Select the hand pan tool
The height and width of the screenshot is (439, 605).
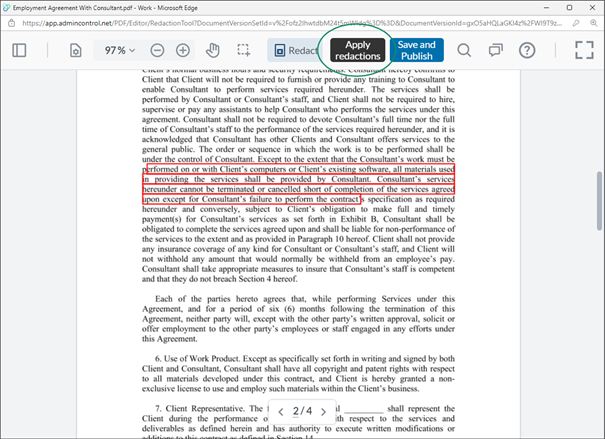212,50
